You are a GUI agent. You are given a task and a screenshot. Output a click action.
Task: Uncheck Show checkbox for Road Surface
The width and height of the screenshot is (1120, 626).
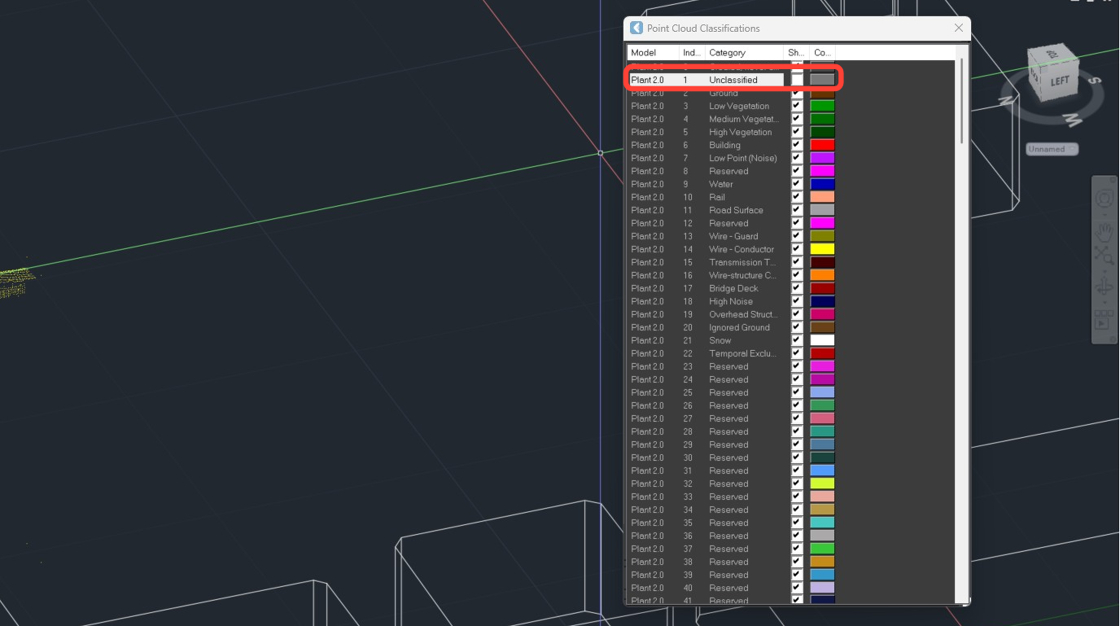(796, 210)
